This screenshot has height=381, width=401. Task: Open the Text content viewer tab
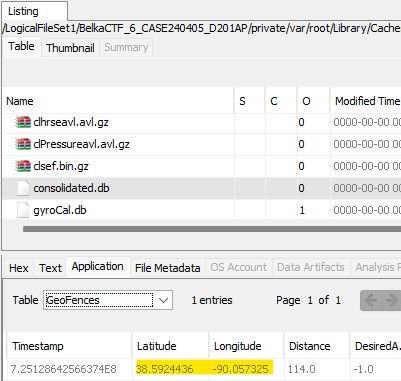point(50,268)
